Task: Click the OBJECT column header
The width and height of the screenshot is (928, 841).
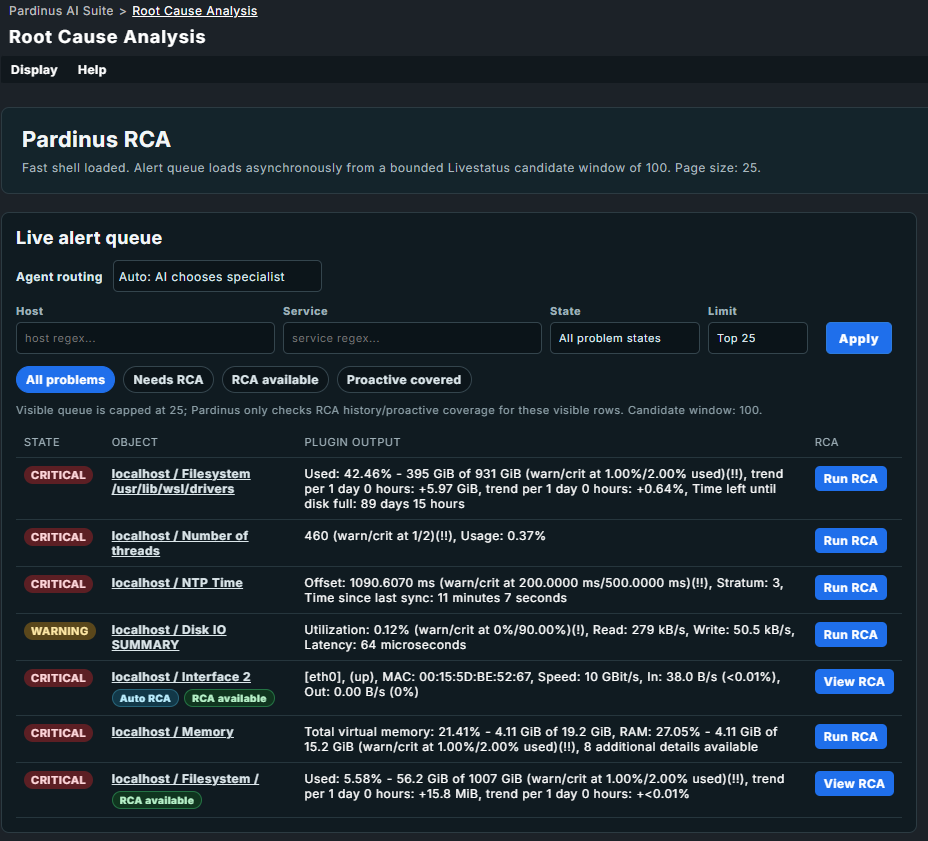Action: point(134,442)
